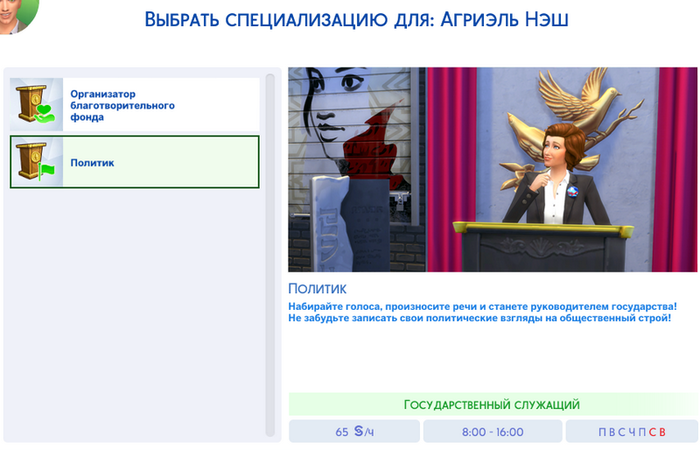This screenshot has width=700, height=450.
Task: Click the line starting Не забудьте записать
Action: coord(479,318)
